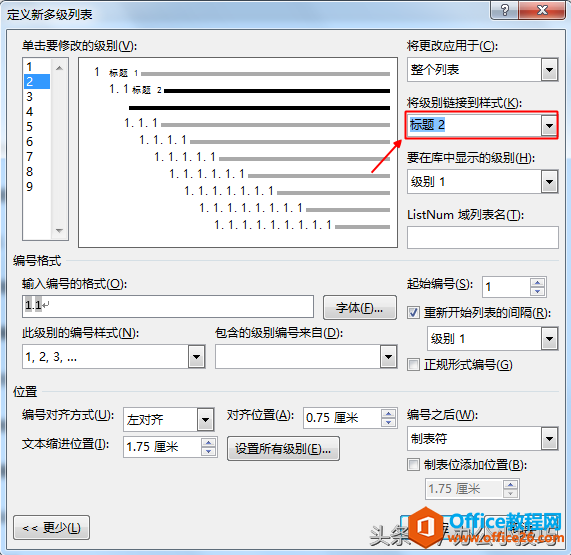The height and width of the screenshot is (555, 571).
Task: Click the Set All Levels (设置所有级别) button
Action: [x=283, y=449]
